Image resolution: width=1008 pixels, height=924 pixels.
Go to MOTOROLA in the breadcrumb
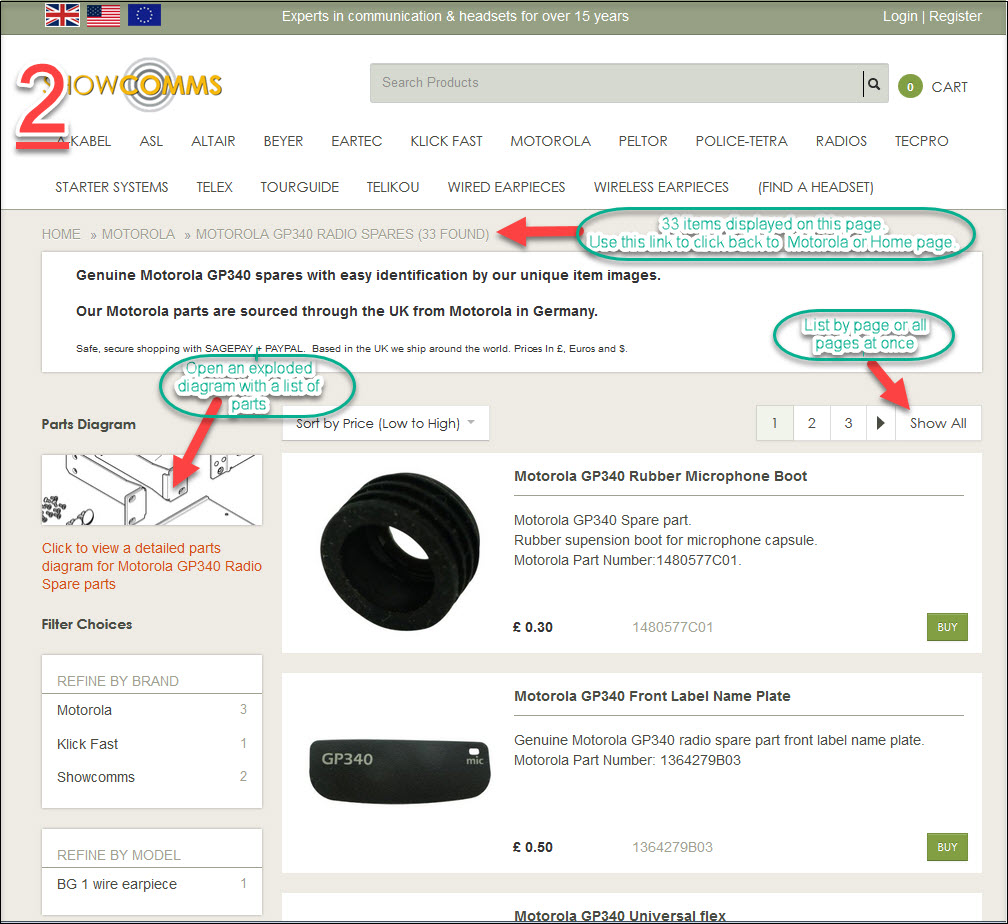(x=138, y=234)
